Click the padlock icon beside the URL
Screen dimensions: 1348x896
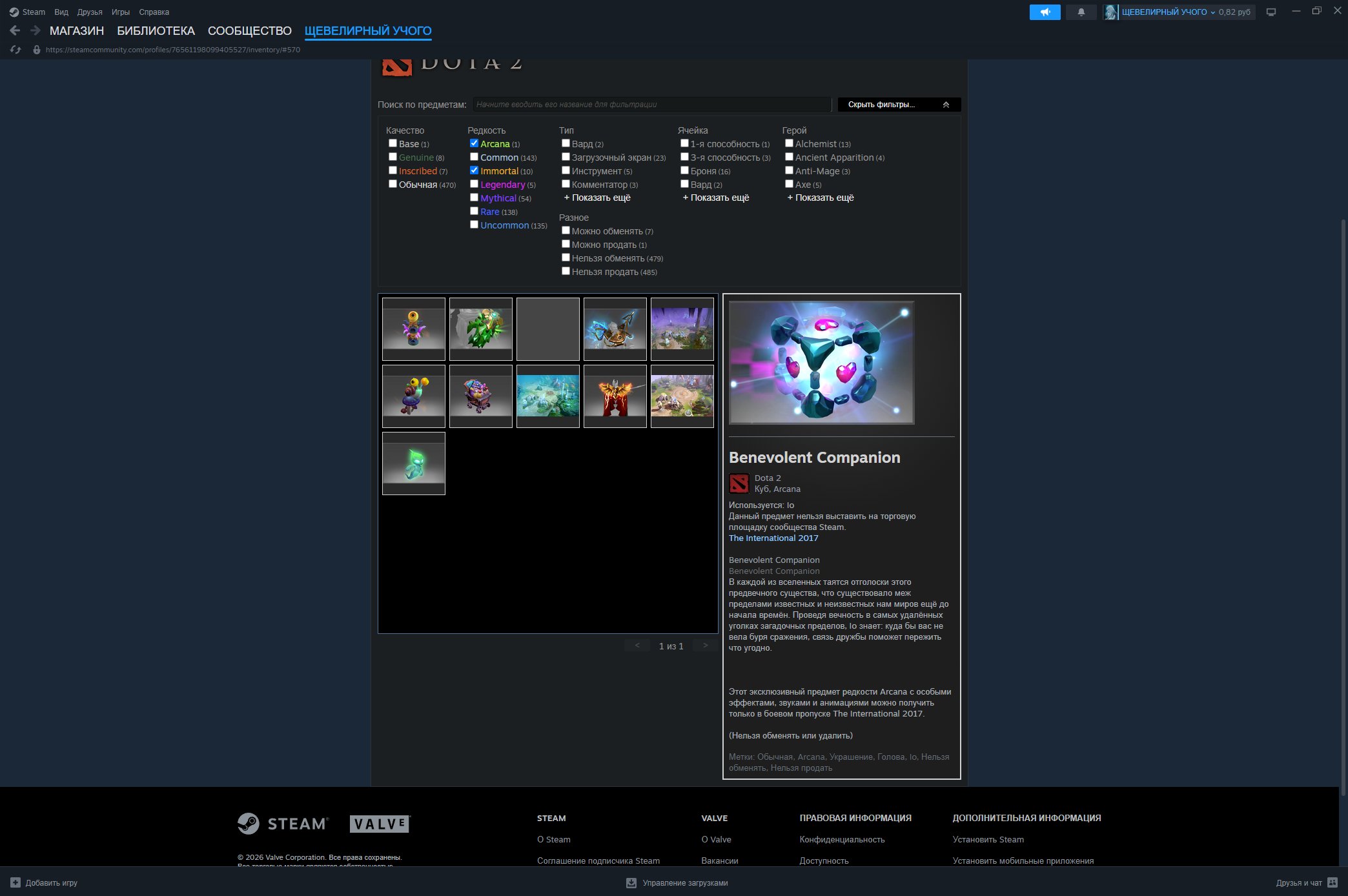click(37, 50)
